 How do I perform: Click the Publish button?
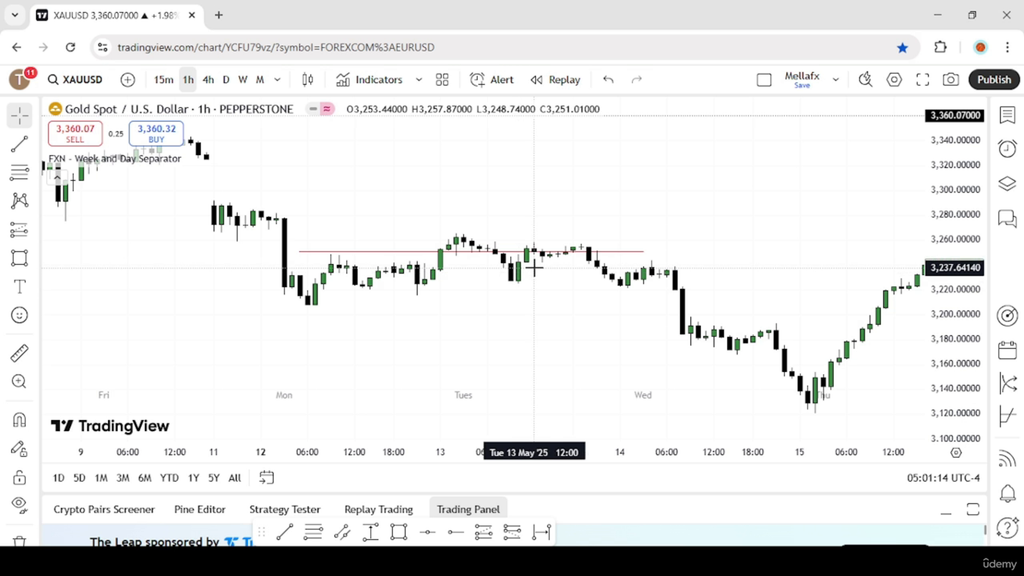point(994,80)
